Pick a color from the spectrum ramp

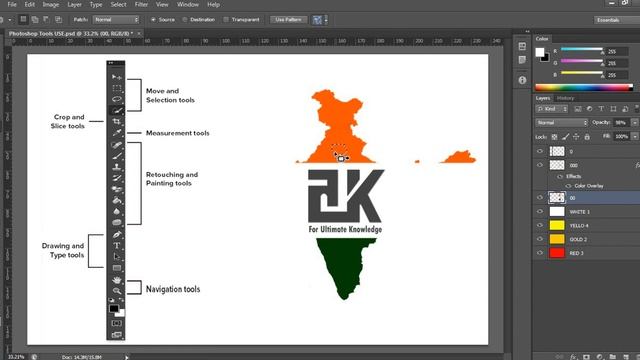[x=584, y=87]
